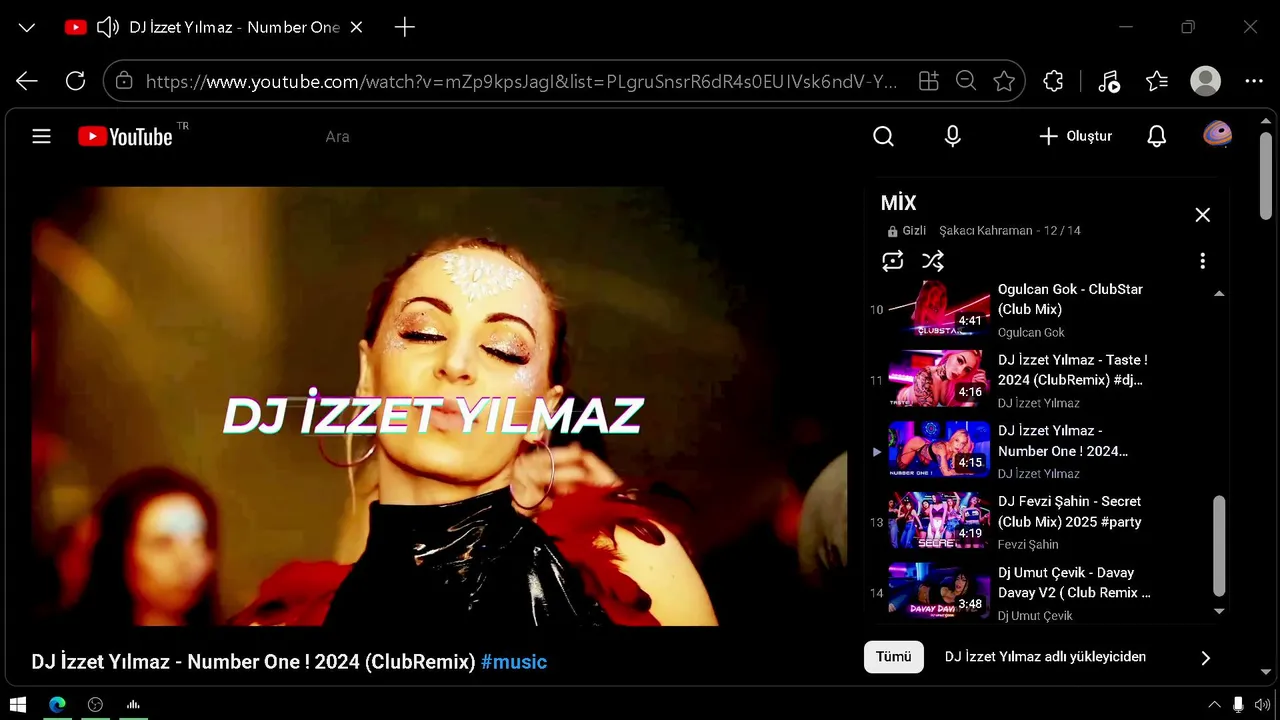
Task: Toggle shuffle for the MİX playlist
Action: point(933,261)
